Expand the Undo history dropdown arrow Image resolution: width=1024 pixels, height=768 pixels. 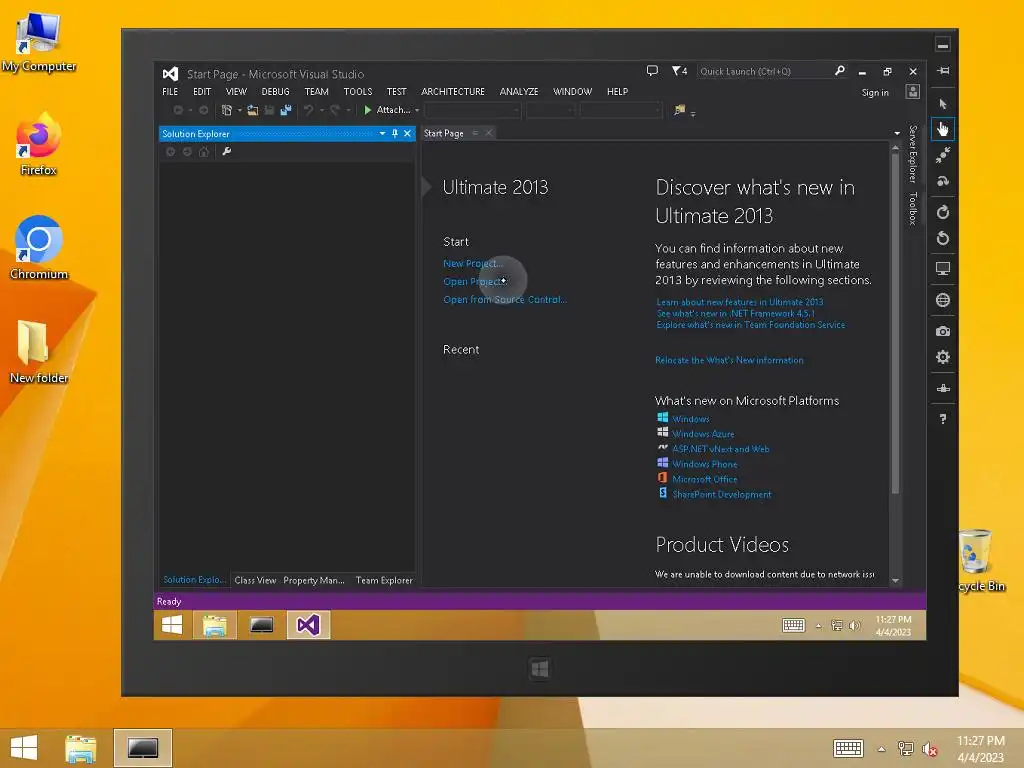click(x=321, y=110)
